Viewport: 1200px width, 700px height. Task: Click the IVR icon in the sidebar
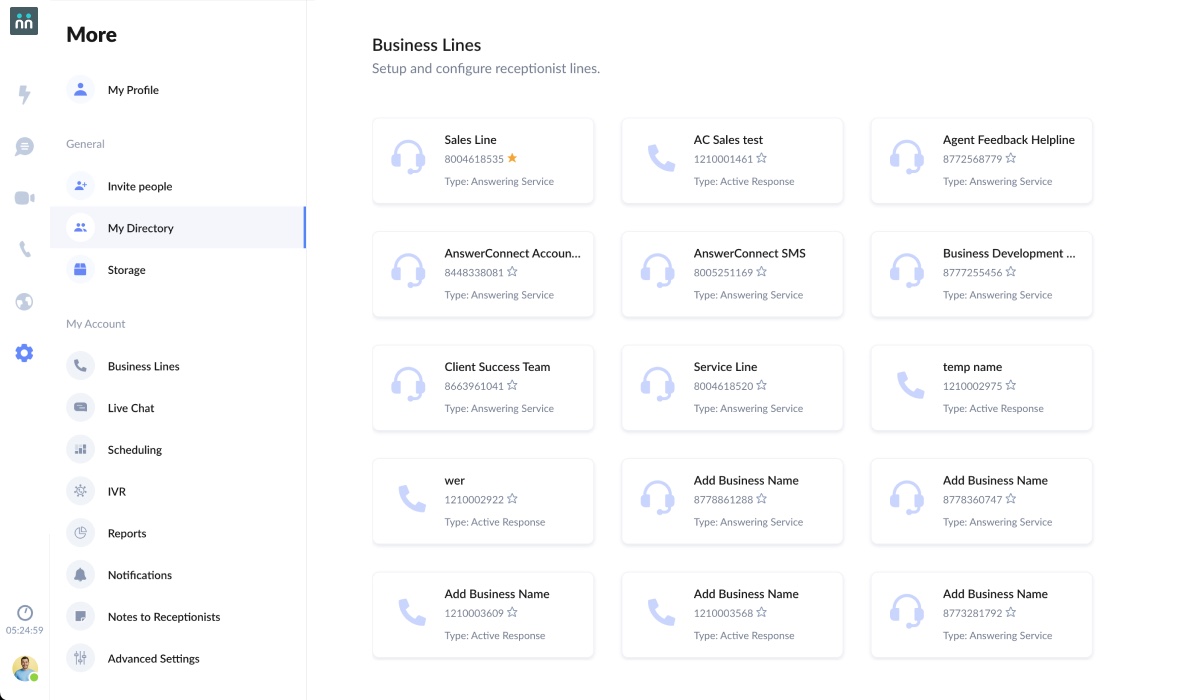80,491
